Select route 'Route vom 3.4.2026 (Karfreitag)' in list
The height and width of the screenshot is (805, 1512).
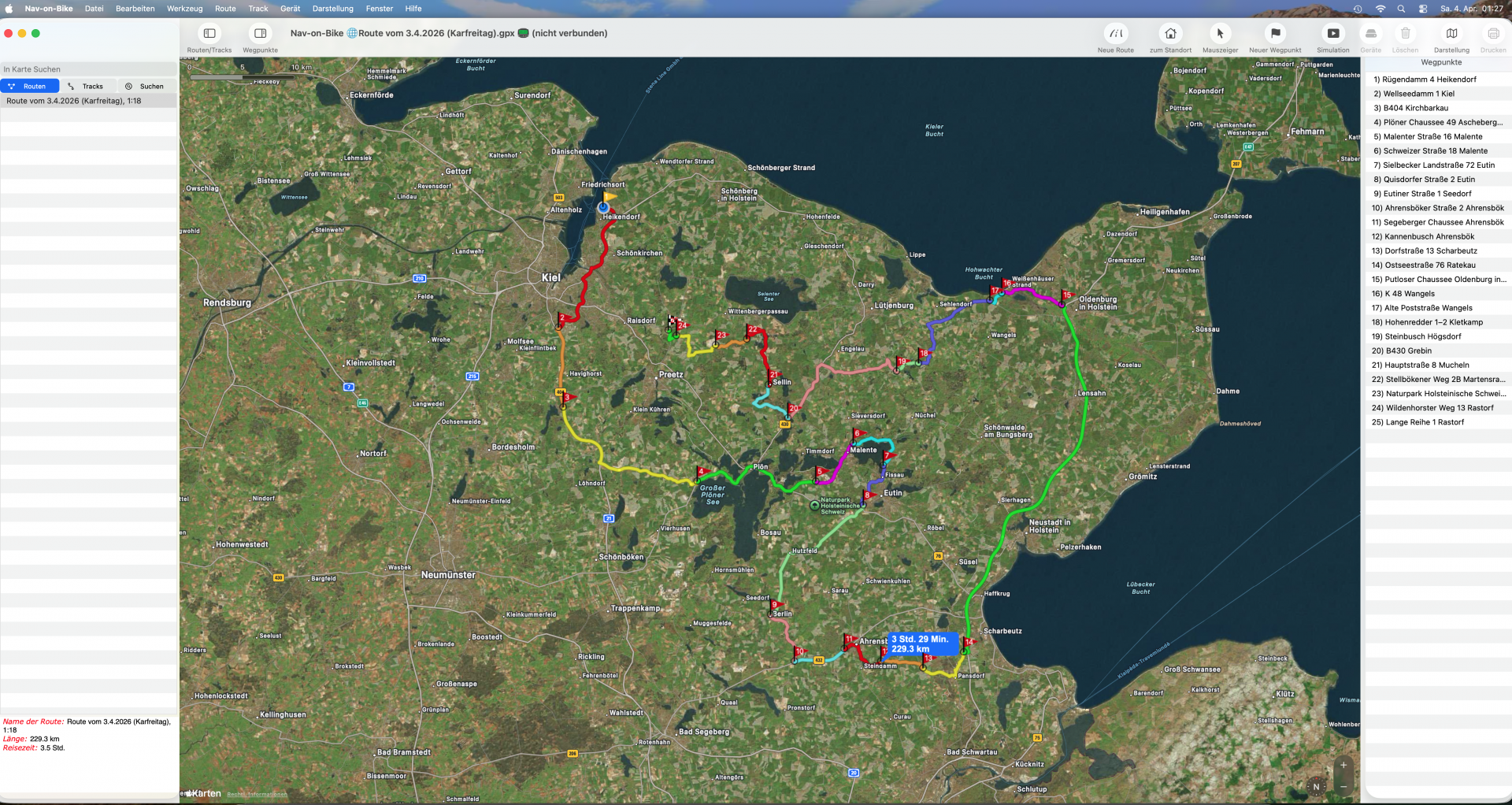pyautogui.click(x=74, y=101)
